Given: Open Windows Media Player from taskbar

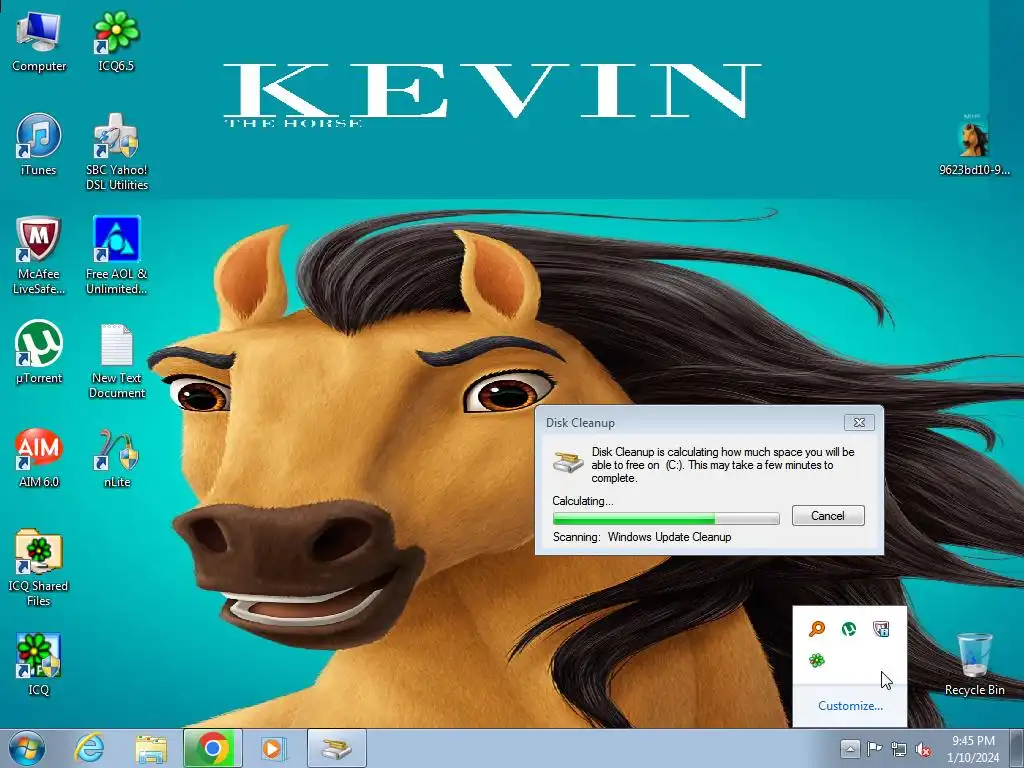Looking at the screenshot, I should pos(274,748).
